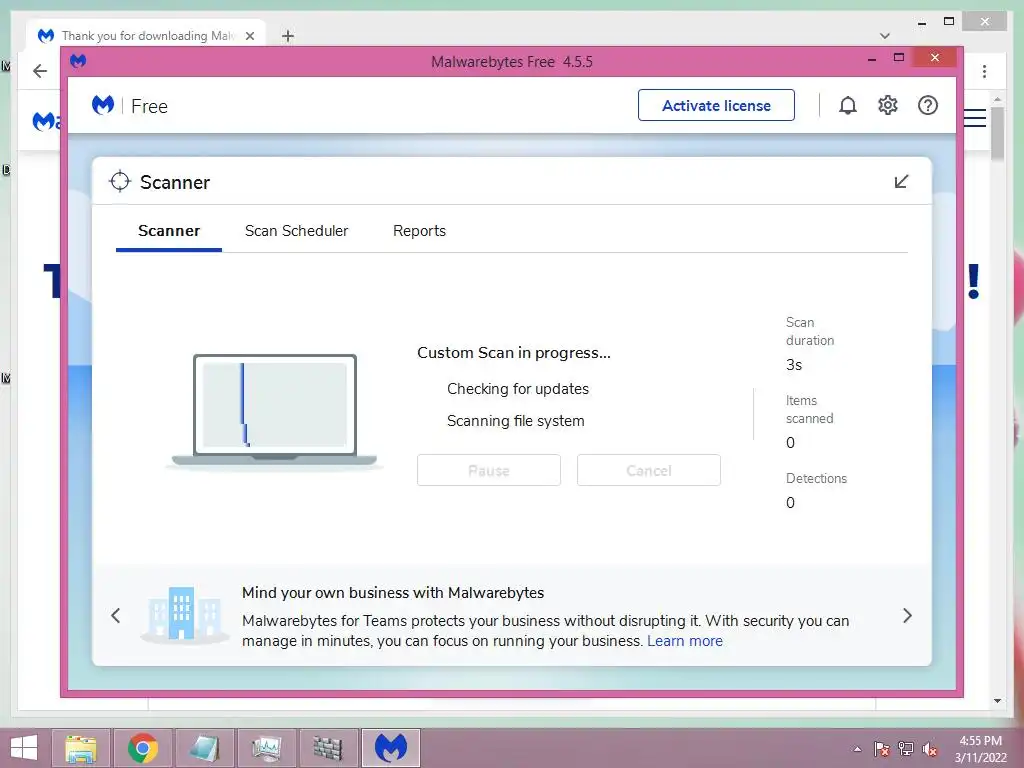Viewport: 1024px width, 768px height.
Task: Click the scan duration value 3s
Action: coord(794,365)
